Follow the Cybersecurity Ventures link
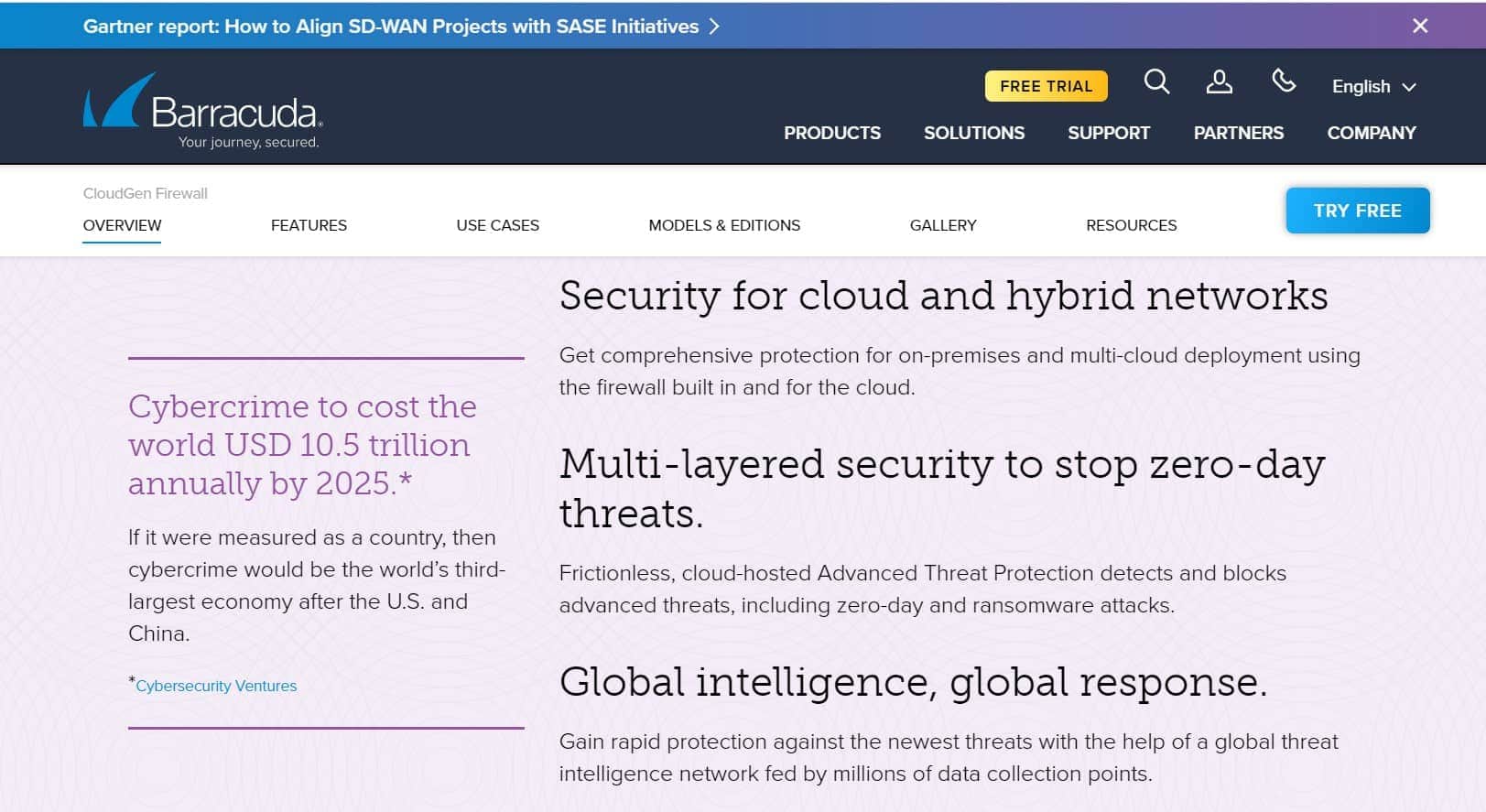 [x=216, y=686]
